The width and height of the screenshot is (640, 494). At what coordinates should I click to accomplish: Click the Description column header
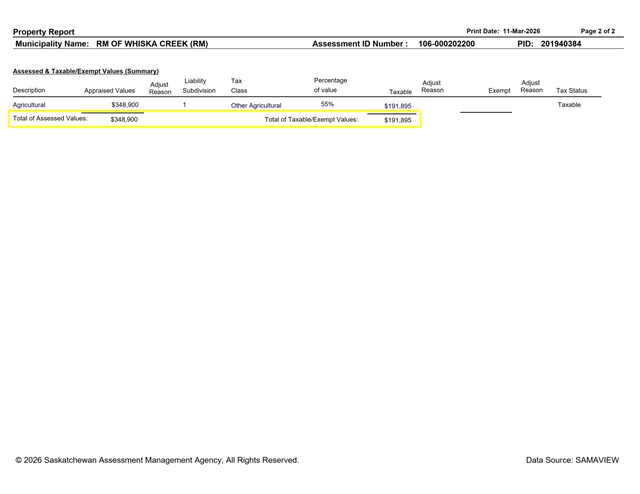pyautogui.click(x=29, y=91)
